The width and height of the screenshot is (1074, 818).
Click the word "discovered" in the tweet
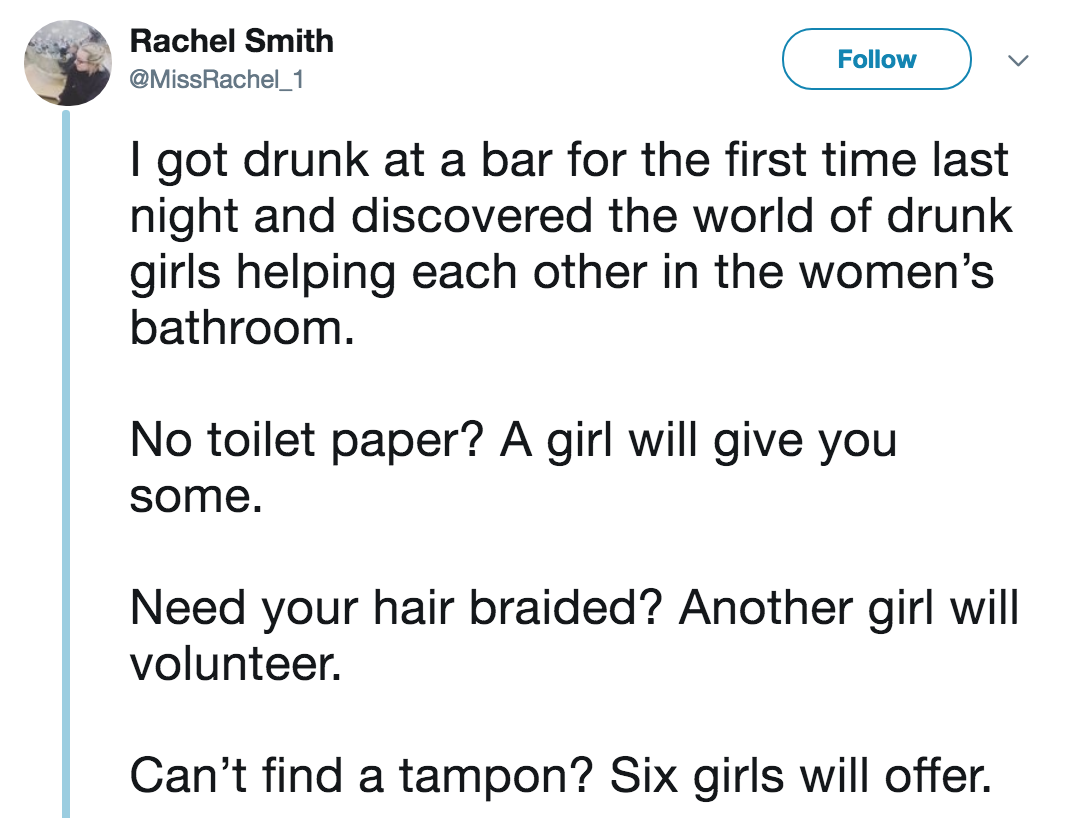click(472, 216)
